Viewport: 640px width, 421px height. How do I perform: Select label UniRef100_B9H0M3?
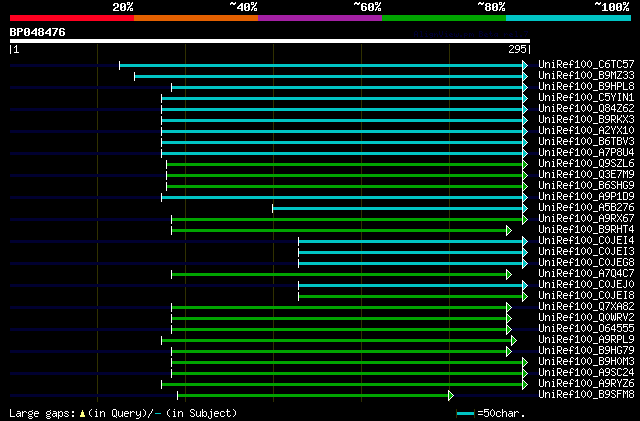coord(586,362)
